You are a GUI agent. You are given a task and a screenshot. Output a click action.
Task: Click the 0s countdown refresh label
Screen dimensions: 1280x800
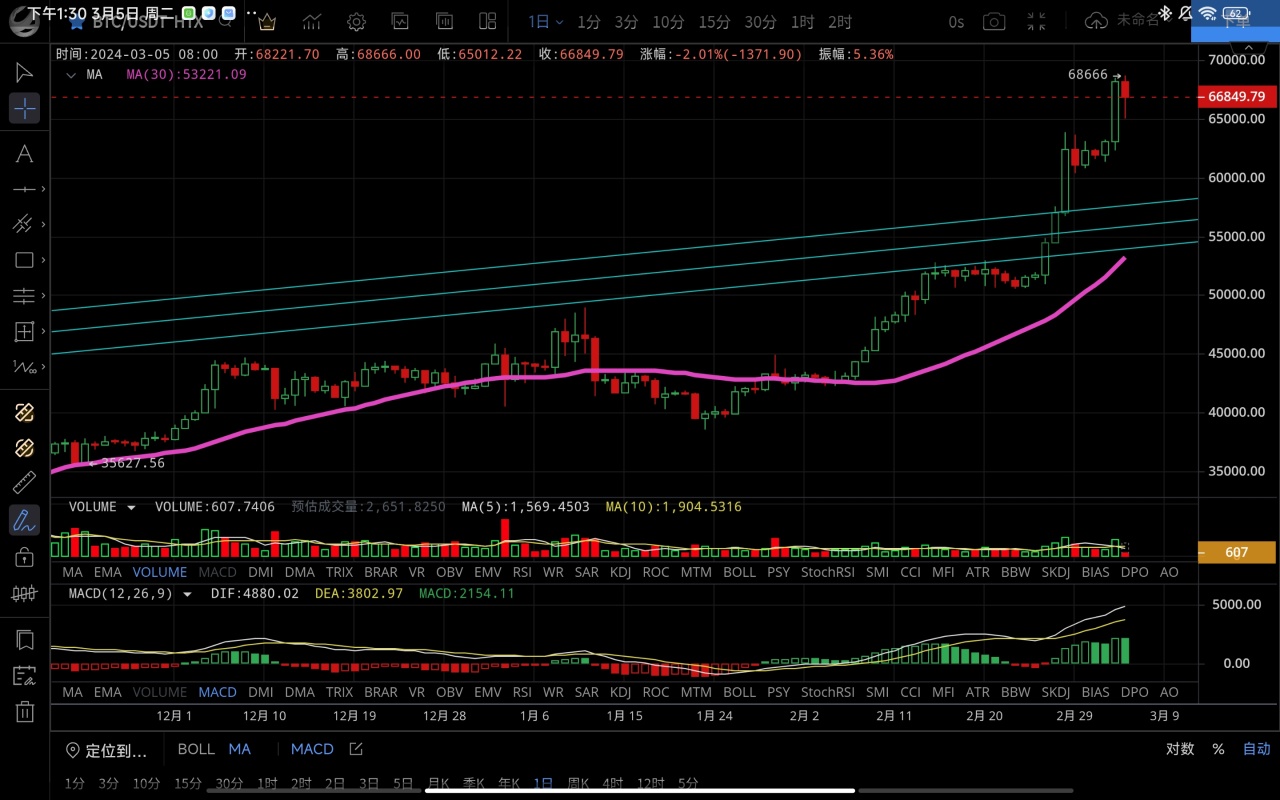[956, 22]
